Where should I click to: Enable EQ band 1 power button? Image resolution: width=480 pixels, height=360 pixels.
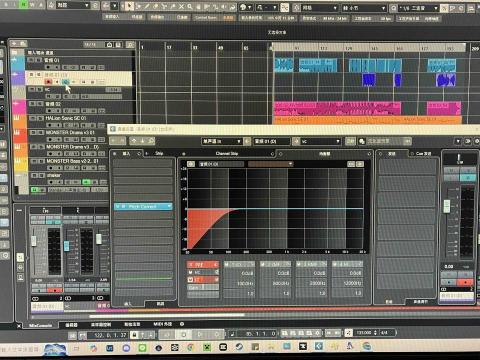click(227, 264)
